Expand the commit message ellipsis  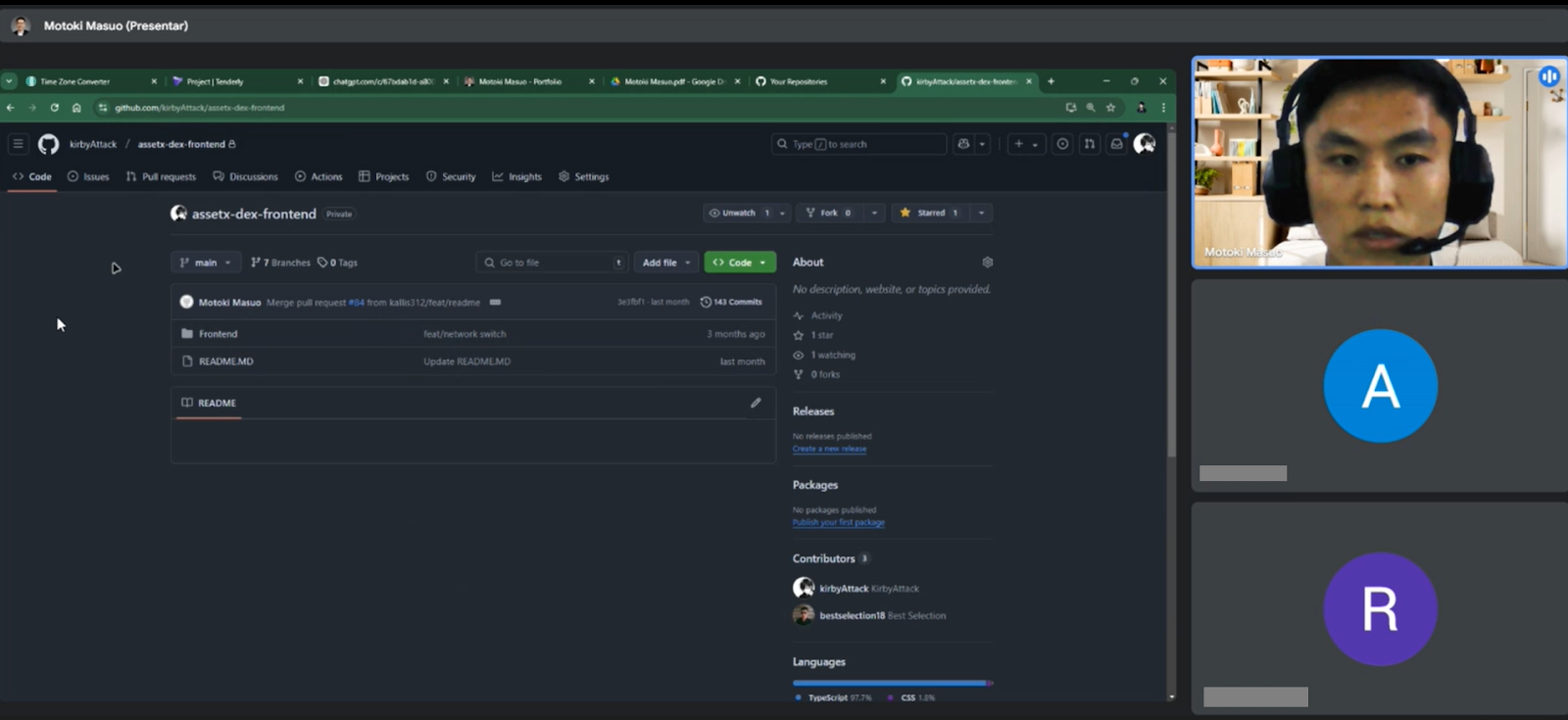[495, 303]
